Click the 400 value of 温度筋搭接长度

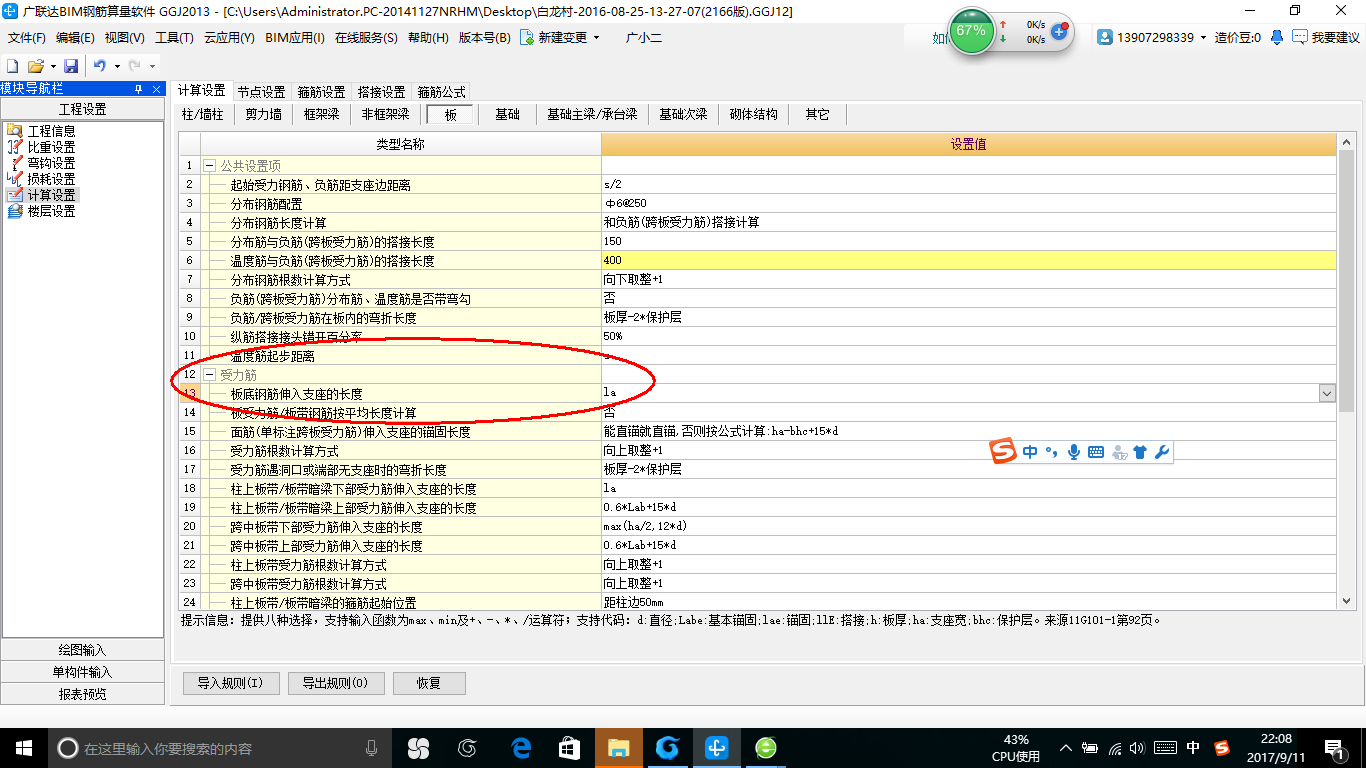tap(969, 261)
